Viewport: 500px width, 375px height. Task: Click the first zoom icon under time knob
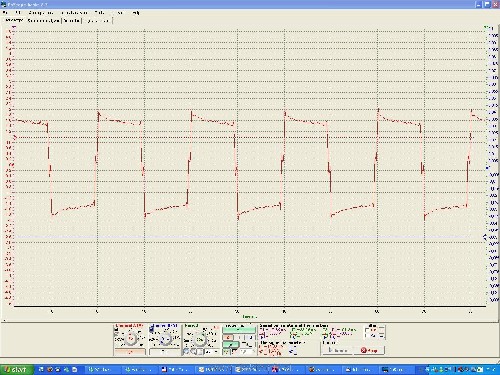click(x=186, y=351)
